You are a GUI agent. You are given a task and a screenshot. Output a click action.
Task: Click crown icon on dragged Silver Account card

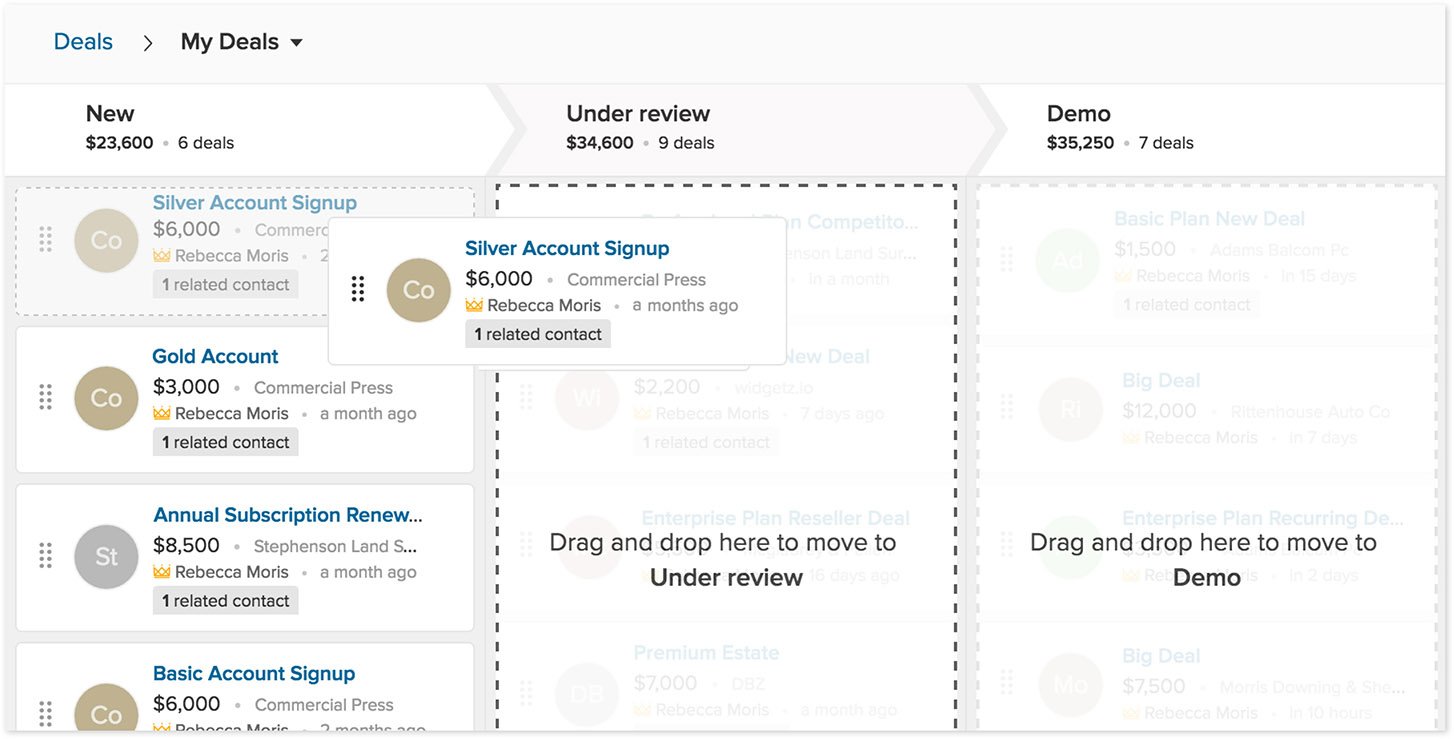[x=474, y=305]
